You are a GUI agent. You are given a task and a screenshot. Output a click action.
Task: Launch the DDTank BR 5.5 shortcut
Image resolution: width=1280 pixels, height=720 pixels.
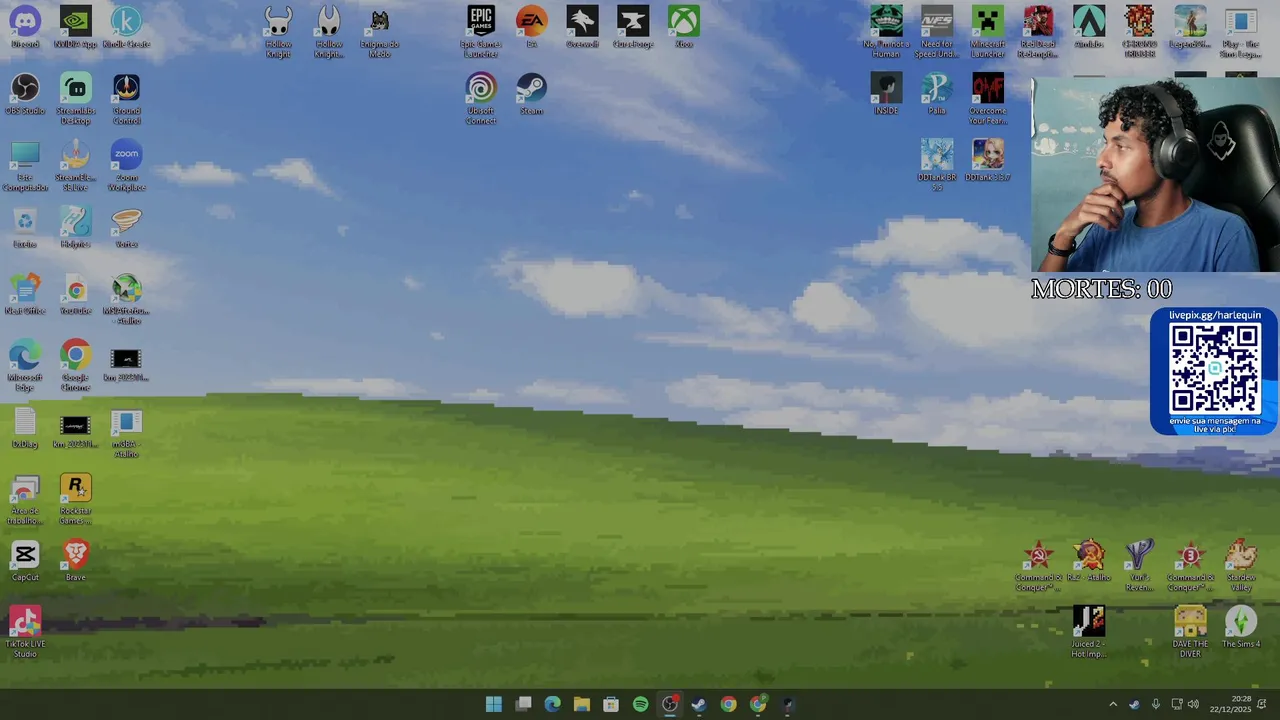(937, 166)
